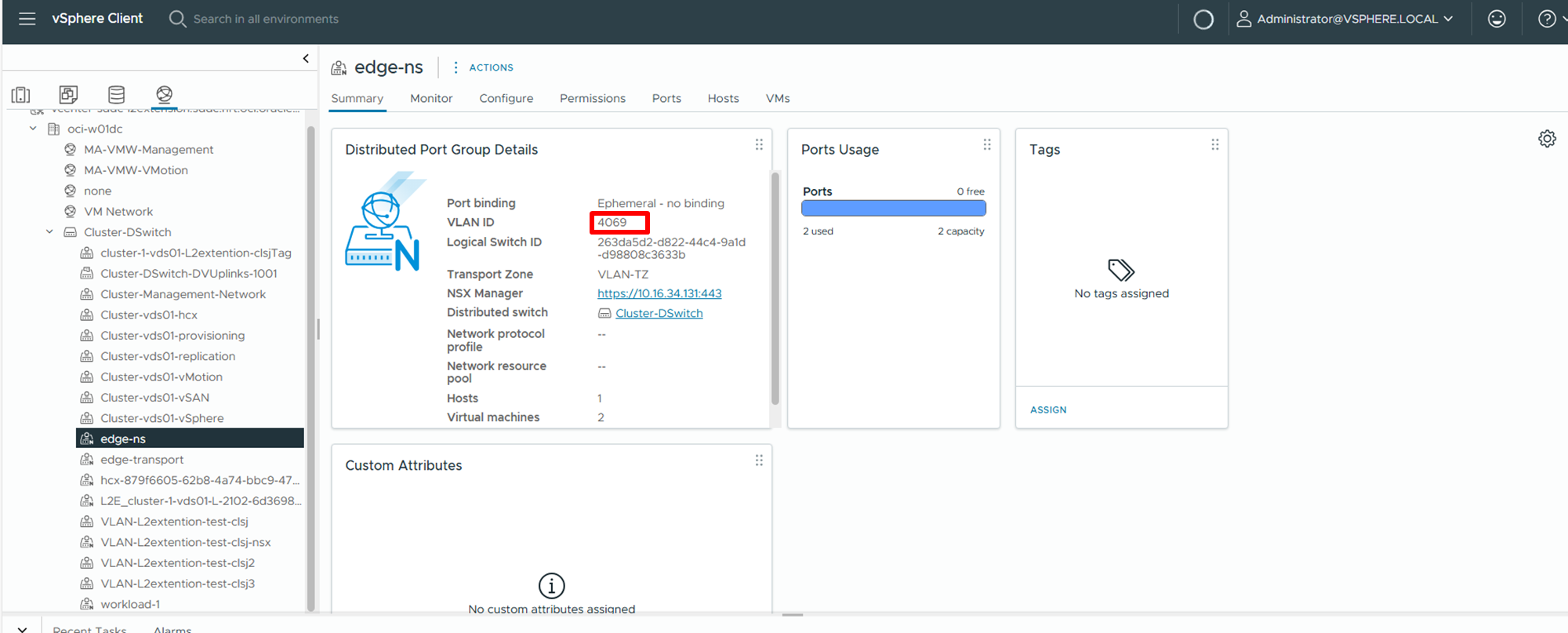Switch to the Ports tab
The height and width of the screenshot is (633, 1568).
click(666, 98)
